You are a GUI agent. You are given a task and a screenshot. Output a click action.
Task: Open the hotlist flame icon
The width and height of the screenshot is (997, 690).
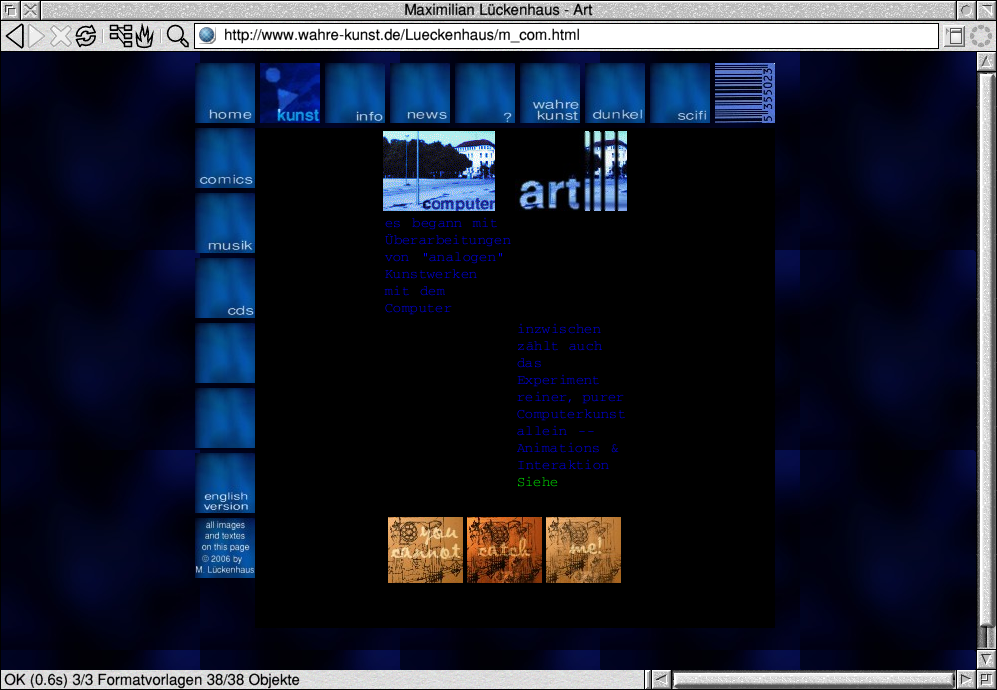click(144, 36)
